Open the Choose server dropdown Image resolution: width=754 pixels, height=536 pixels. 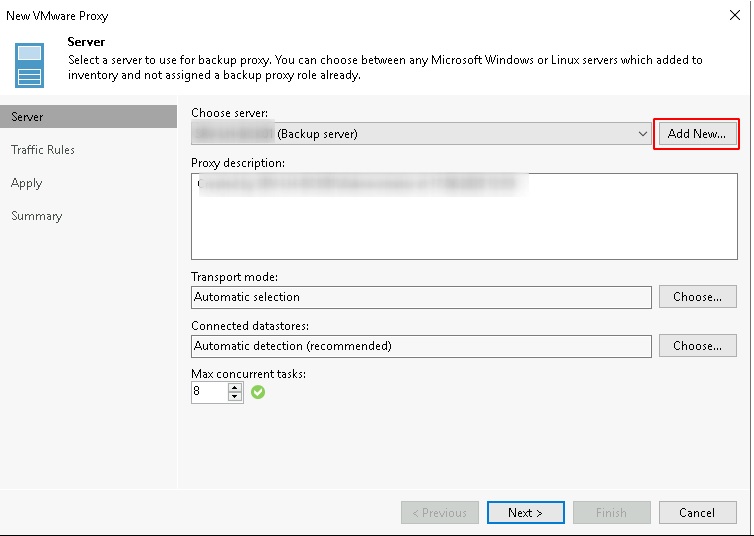tap(421, 134)
